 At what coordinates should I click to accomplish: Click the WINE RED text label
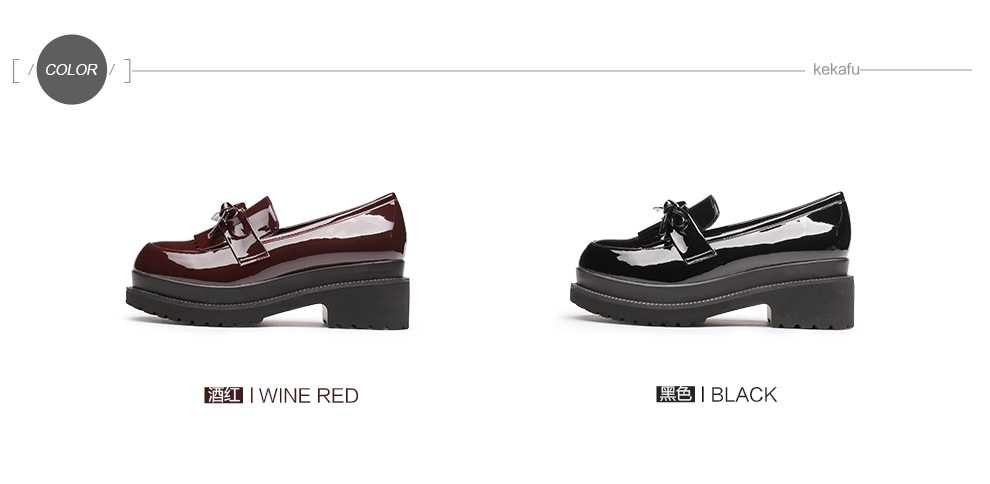point(309,396)
